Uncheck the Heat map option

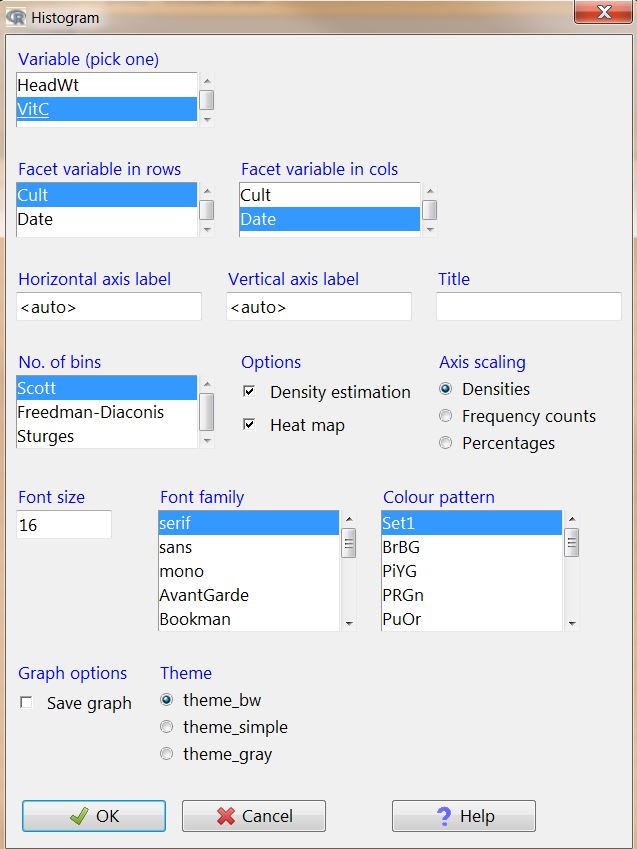[x=249, y=424]
